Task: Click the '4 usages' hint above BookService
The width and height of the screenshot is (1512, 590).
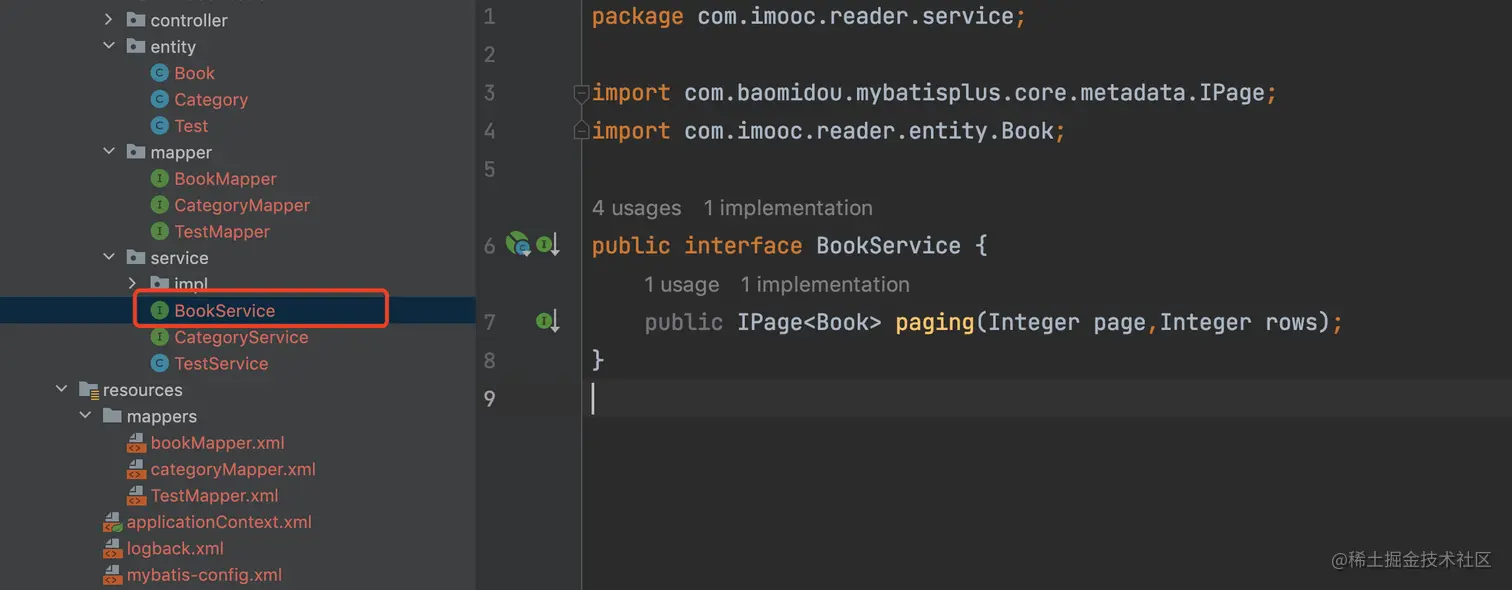Action: click(x=636, y=208)
